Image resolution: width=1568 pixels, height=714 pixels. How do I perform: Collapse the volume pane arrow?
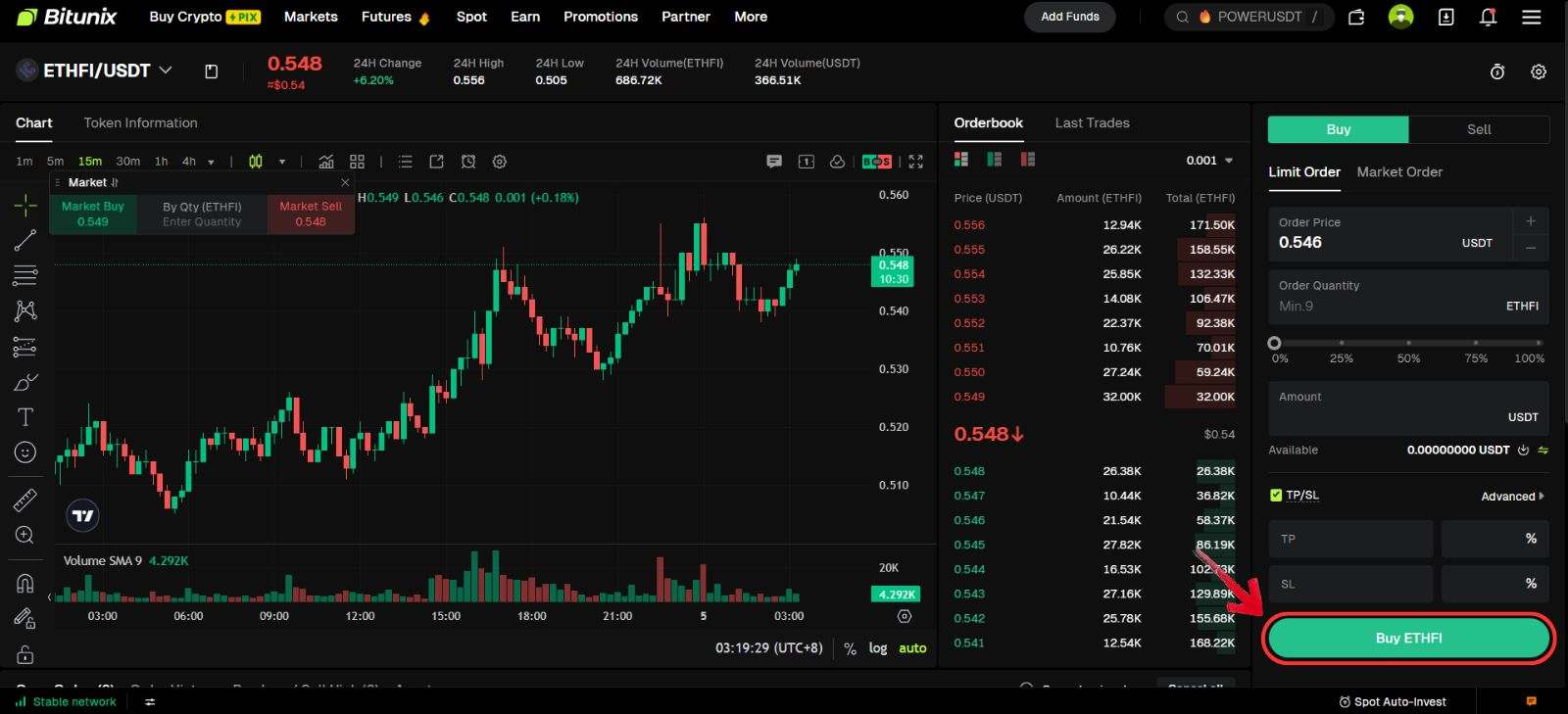49,595
